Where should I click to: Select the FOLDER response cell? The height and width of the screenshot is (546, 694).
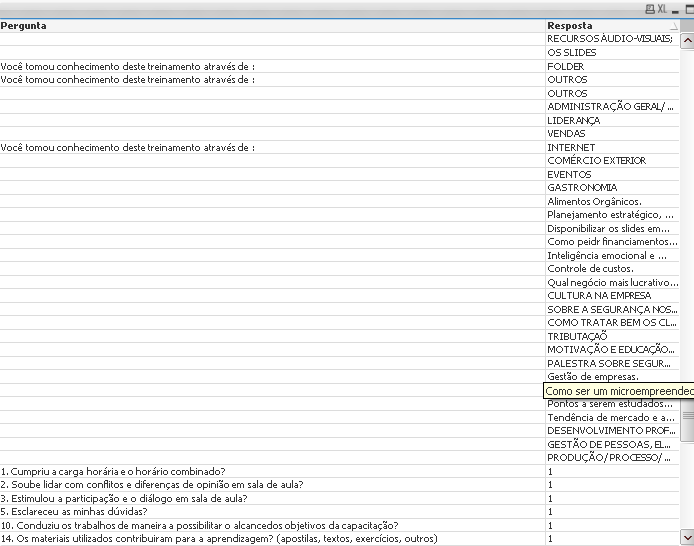[x=612, y=66]
